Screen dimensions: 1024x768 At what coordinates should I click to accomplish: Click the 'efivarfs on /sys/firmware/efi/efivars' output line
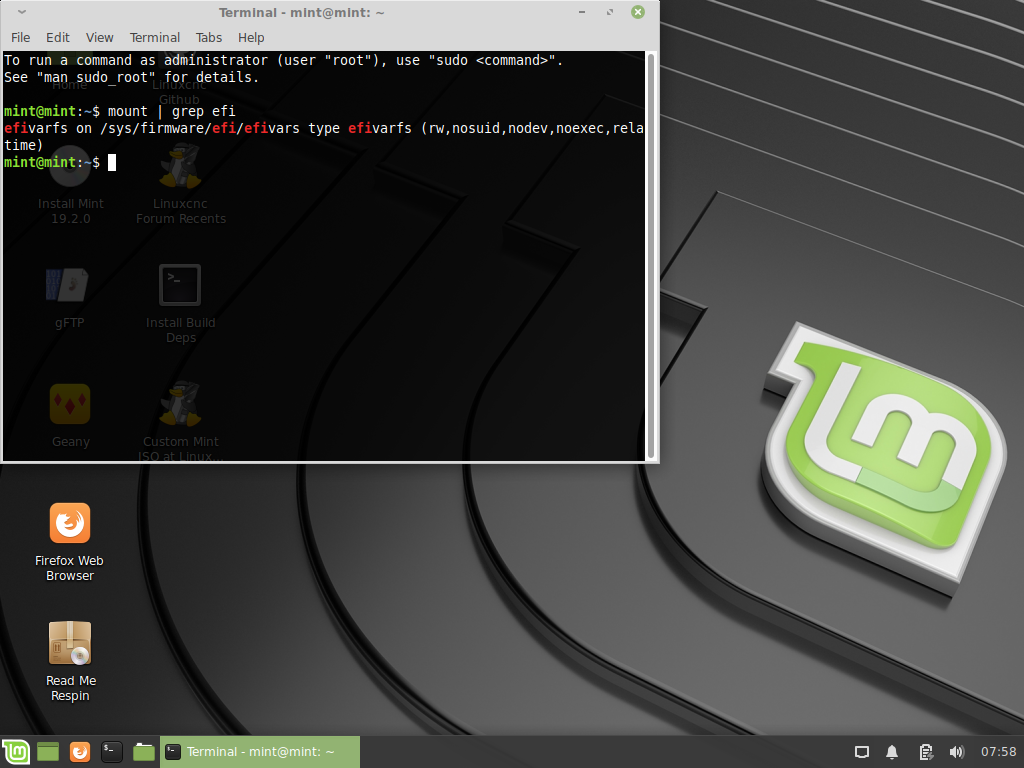click(x=323, y=136)
